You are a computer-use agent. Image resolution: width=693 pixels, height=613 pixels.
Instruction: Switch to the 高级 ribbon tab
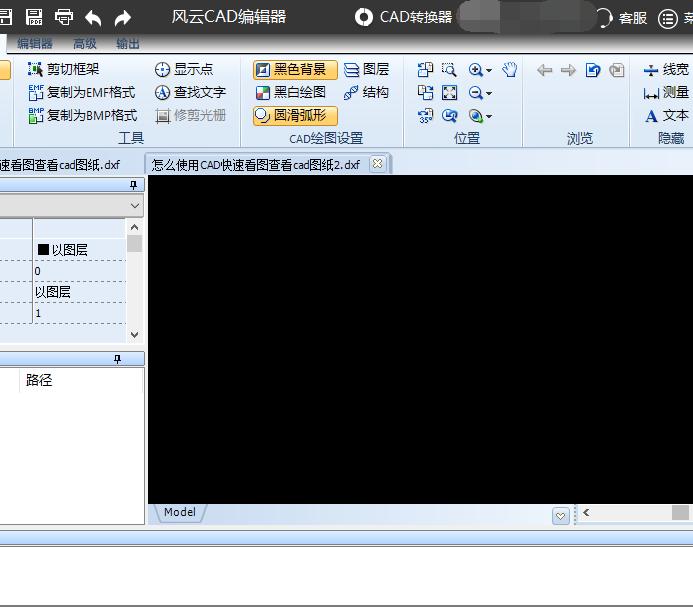(85, 44)
